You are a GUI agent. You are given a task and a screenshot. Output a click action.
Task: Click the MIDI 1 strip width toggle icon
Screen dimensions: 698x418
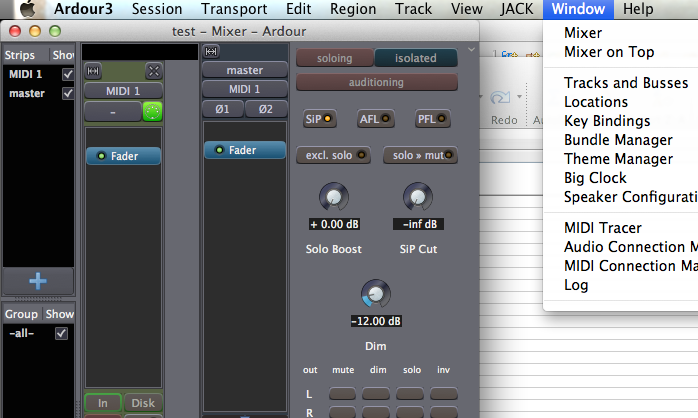(x=93, y=71)
